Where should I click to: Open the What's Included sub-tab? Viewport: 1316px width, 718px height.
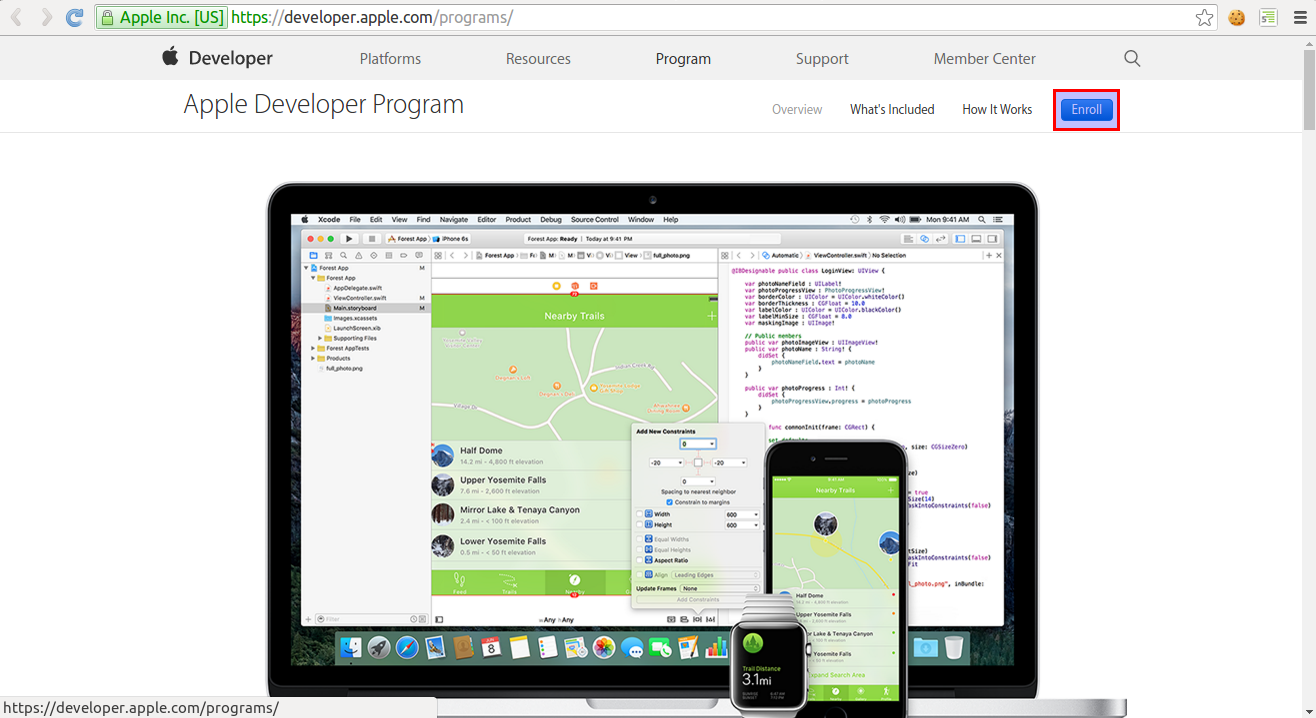892,110
